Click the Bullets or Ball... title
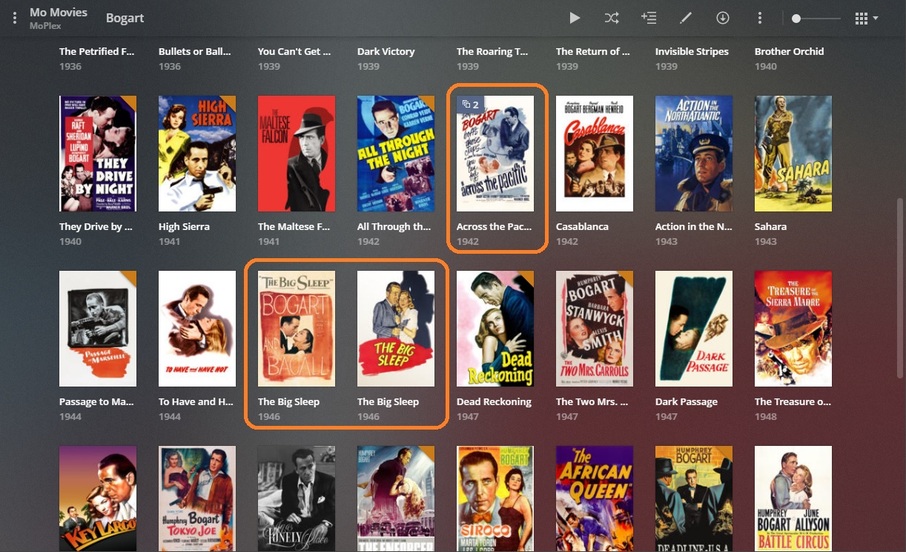906x552 pixels. tap(195, 51)
